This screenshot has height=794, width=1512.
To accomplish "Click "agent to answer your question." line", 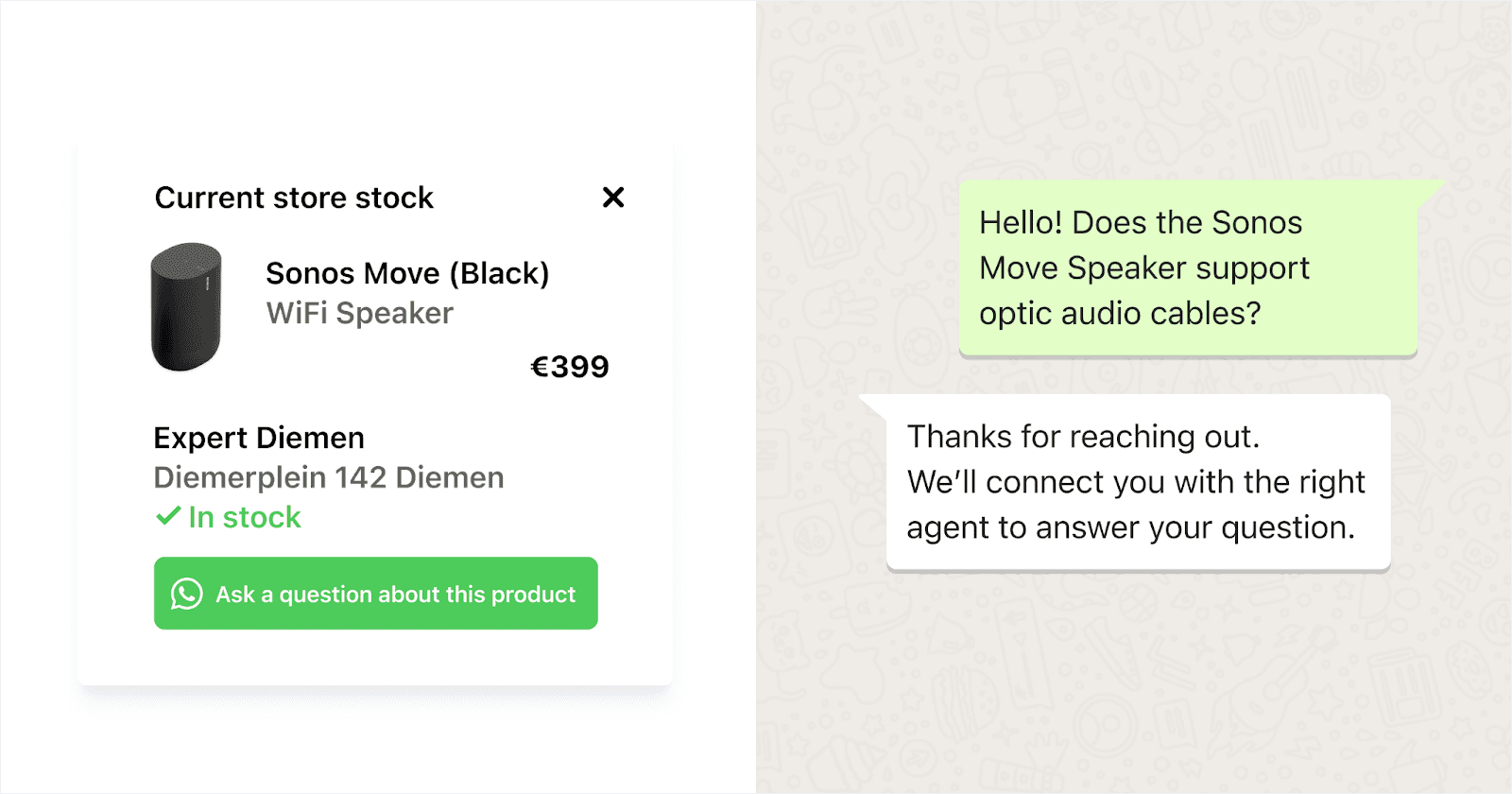I will pyautogui.click(x=1131, y=527).
